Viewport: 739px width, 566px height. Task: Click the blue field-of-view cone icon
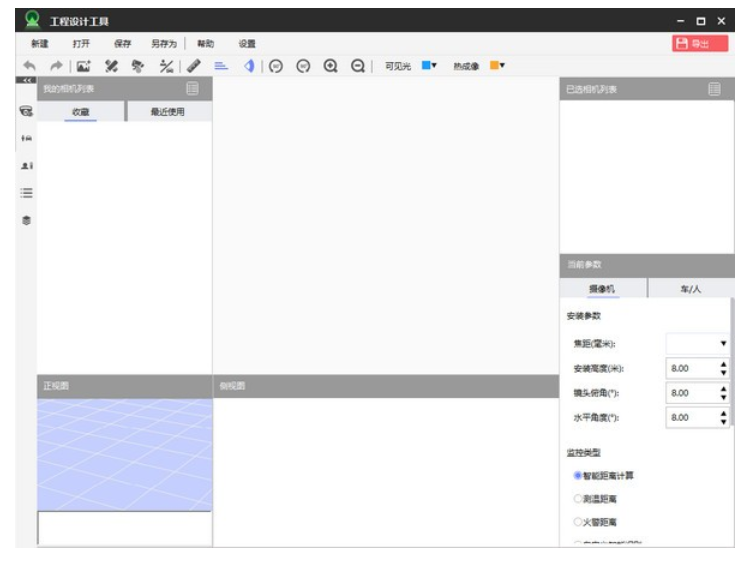tap(249, 66)
